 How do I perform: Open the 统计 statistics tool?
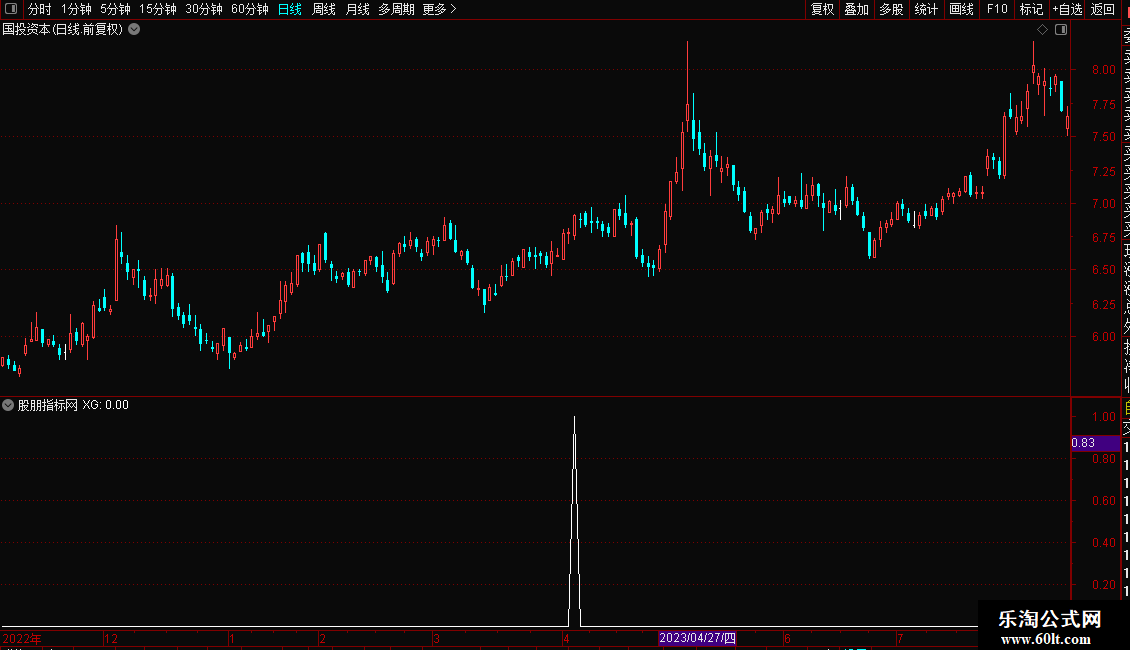tap(926, 9)
